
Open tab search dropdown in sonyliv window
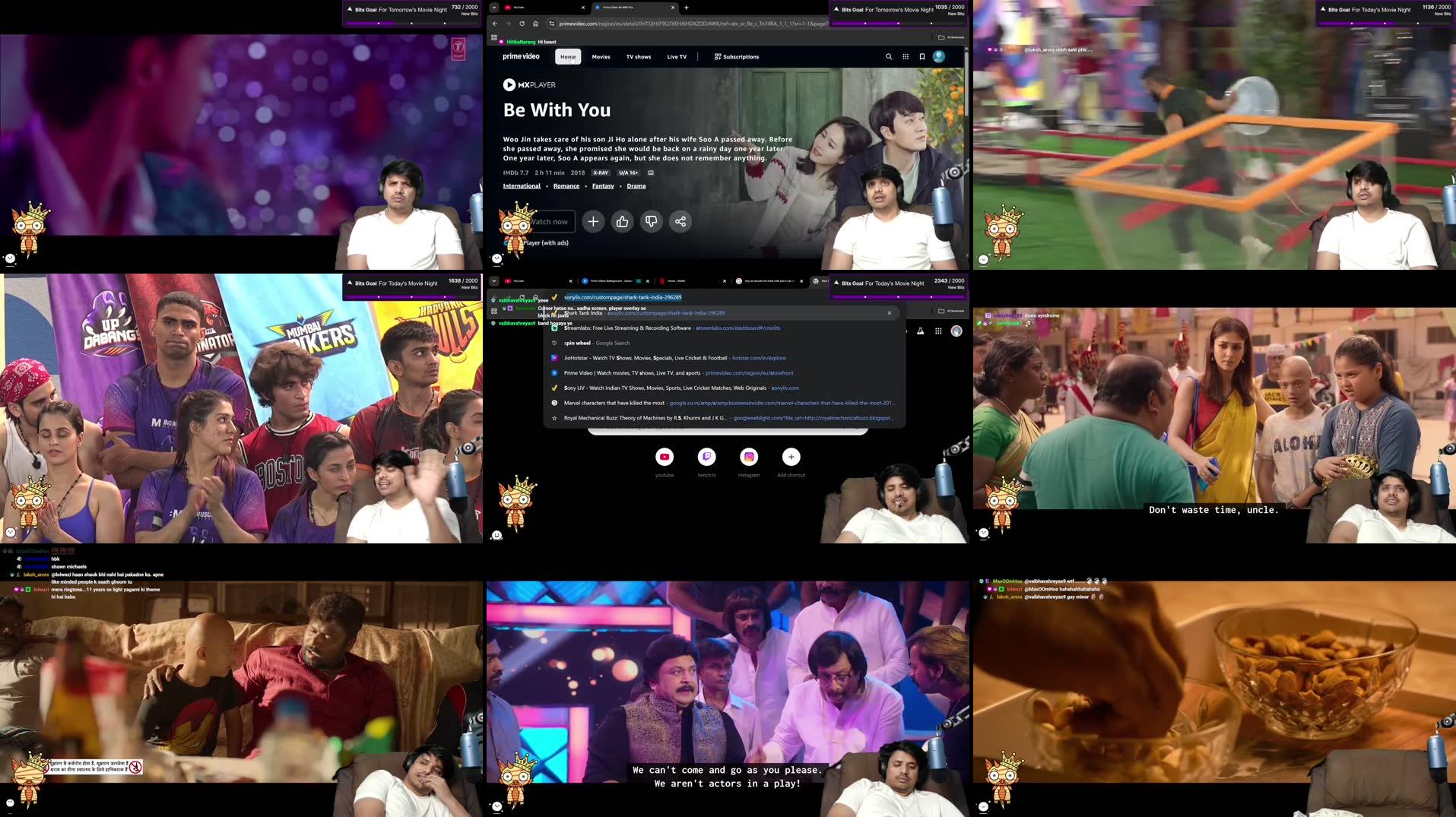pyautogui.click(x=493, y=281)
